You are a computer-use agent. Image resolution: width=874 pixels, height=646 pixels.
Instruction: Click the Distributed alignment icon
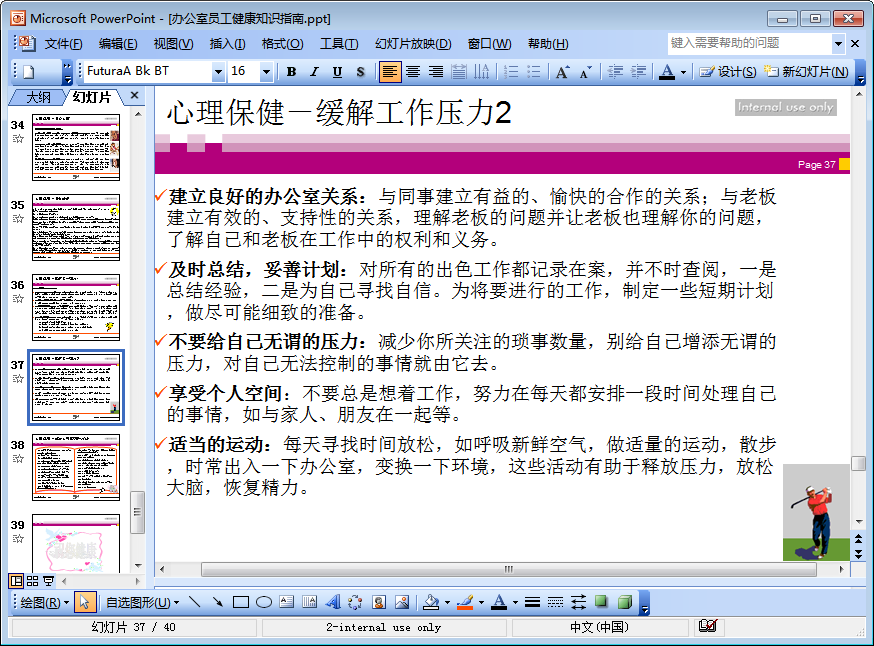459,71
